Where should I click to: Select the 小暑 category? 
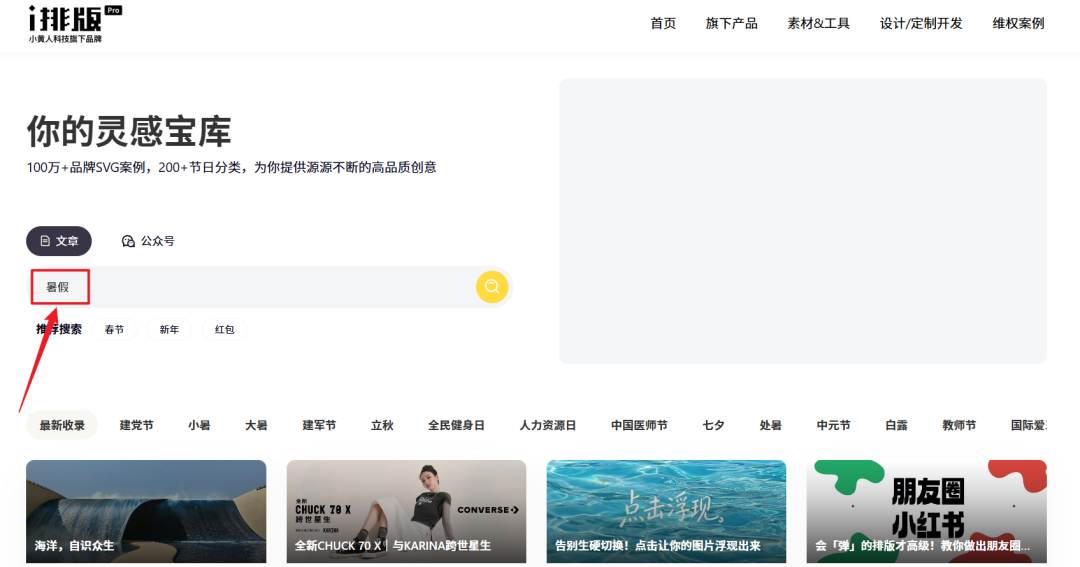click(x=199, y=425)
